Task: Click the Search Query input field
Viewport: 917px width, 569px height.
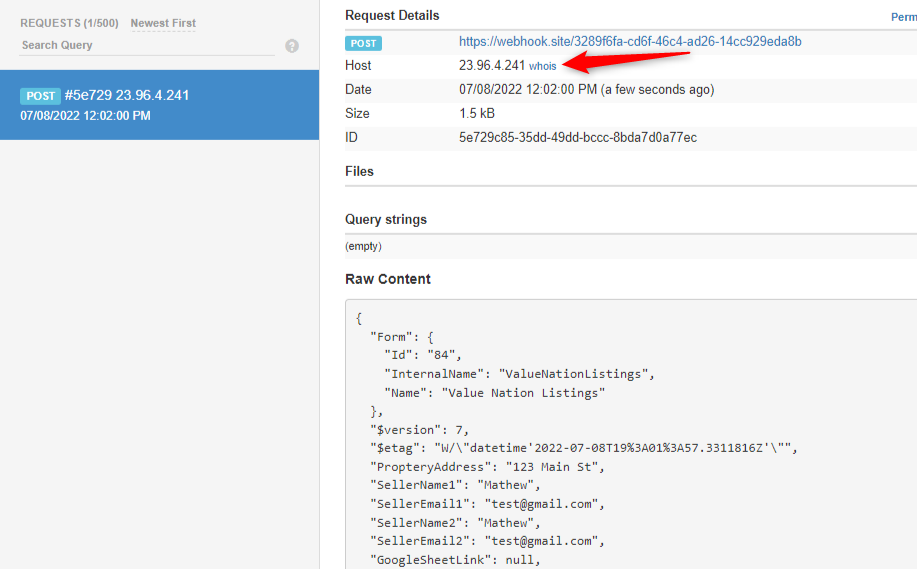Action: coord(147,45)
